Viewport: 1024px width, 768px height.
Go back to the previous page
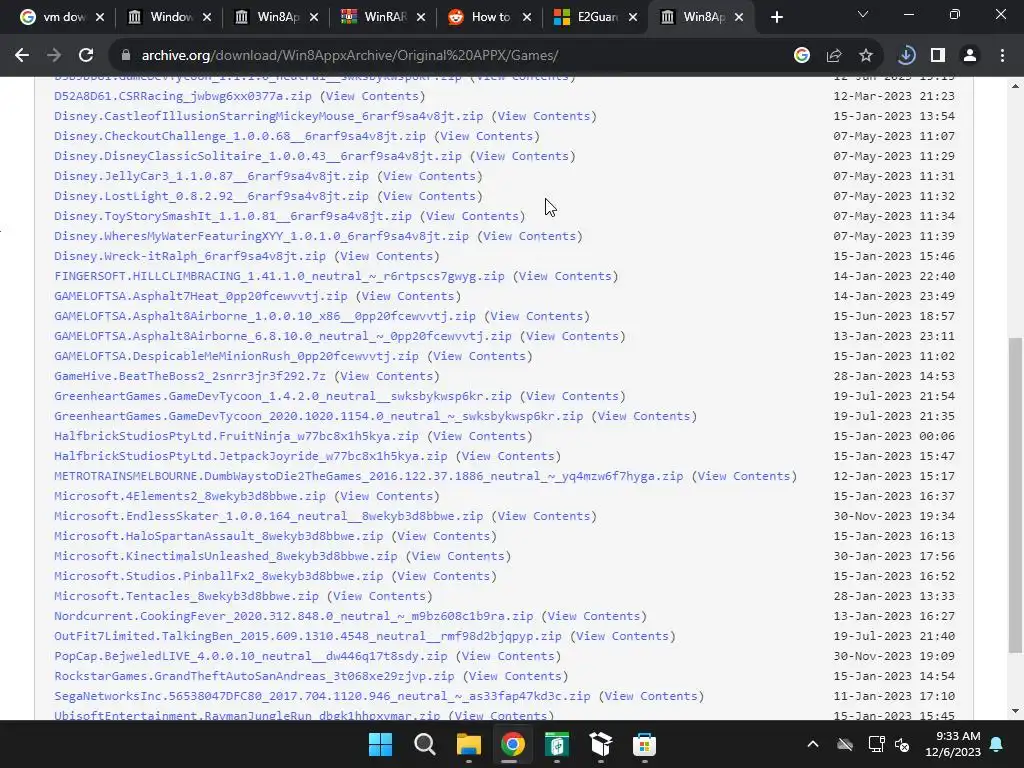pyautogui.click(x=22, y=56)
